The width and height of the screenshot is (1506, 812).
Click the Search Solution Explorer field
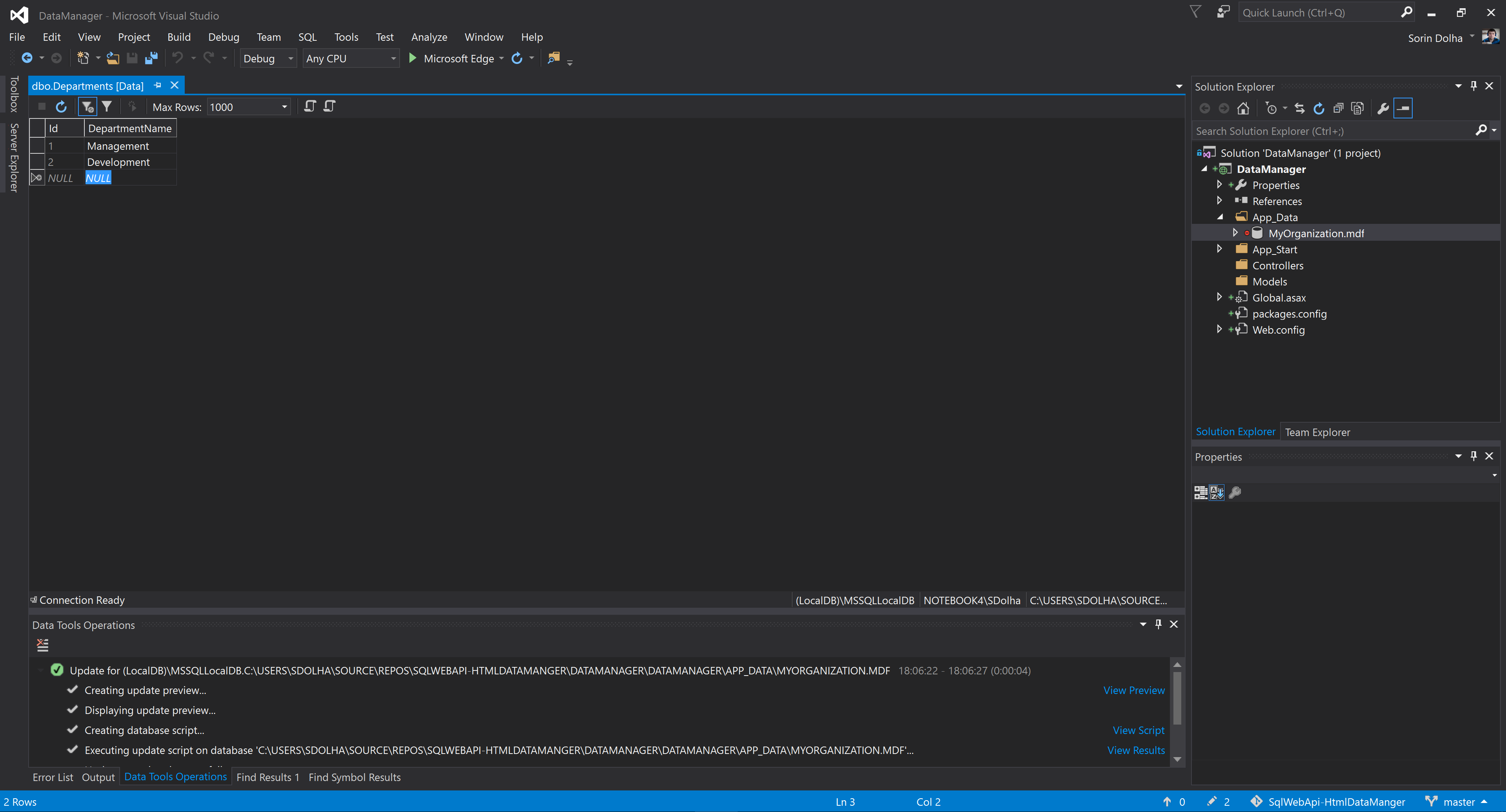tap(1333, 131)
